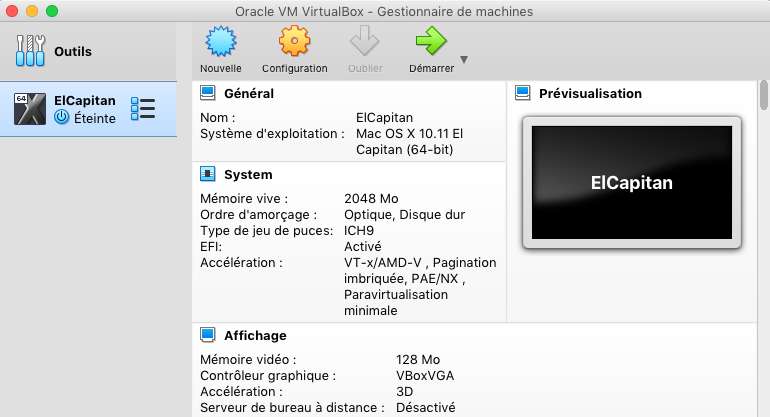Click the Éteinte status text
The image size is (770, 417).
tap(95, 118)
